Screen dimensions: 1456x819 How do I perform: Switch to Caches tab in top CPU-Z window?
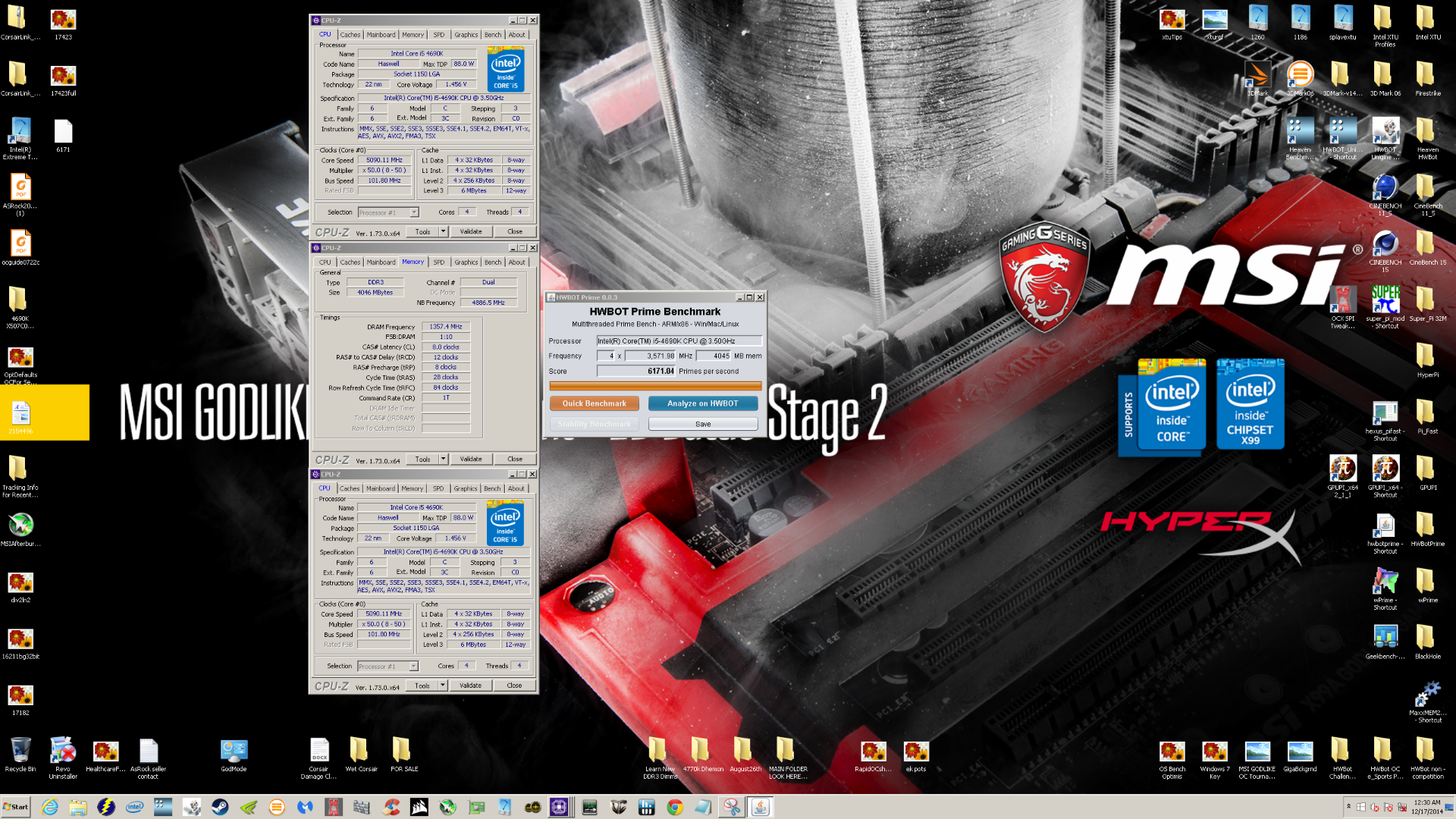(350, 35)
